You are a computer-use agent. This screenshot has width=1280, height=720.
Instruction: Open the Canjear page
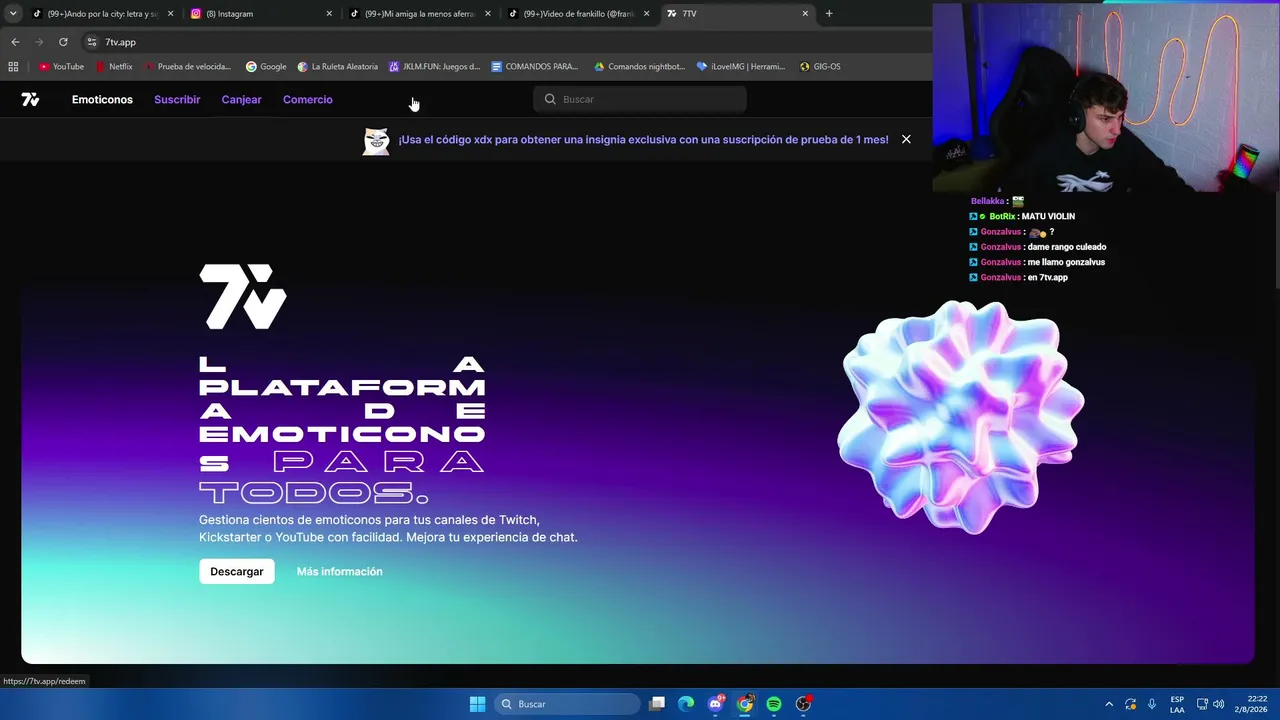pyautogui.click(x=241, y=100)
